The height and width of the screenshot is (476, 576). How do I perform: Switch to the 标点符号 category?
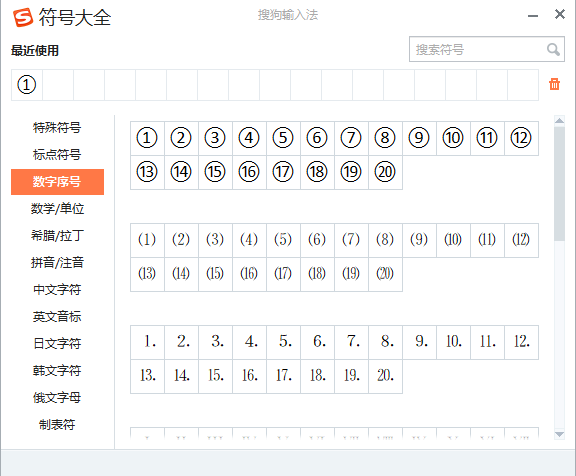tap(57, 155)
